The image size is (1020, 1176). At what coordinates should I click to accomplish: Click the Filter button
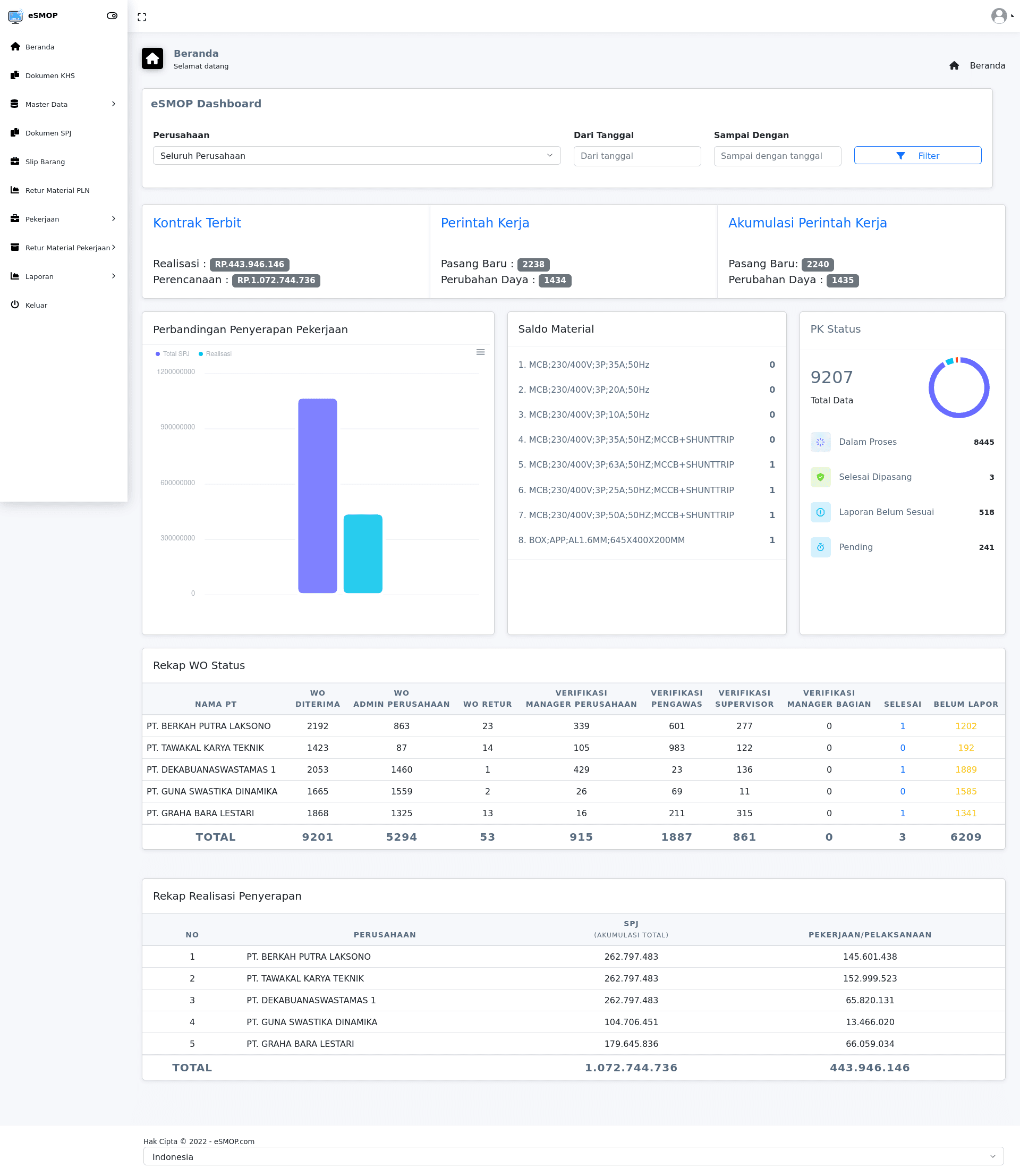point(917,155)
